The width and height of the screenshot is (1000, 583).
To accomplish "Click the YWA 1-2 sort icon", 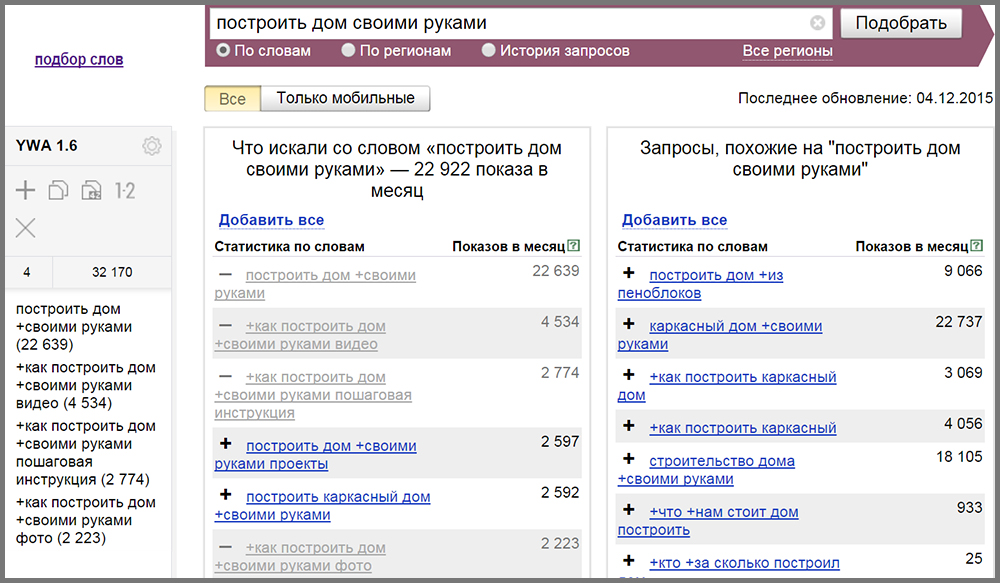I will click(125, 190).
